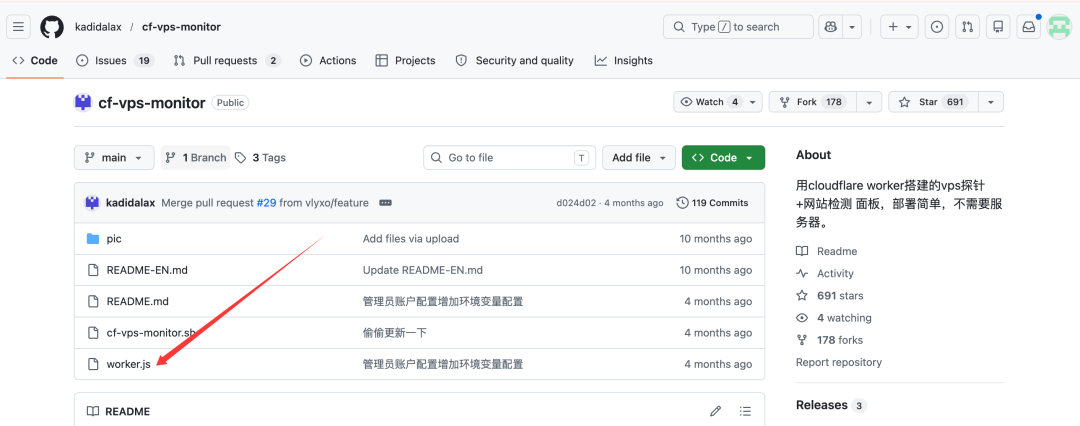Open the kadidalax owner link
The image size is (1080, 426).
[98, 27]
